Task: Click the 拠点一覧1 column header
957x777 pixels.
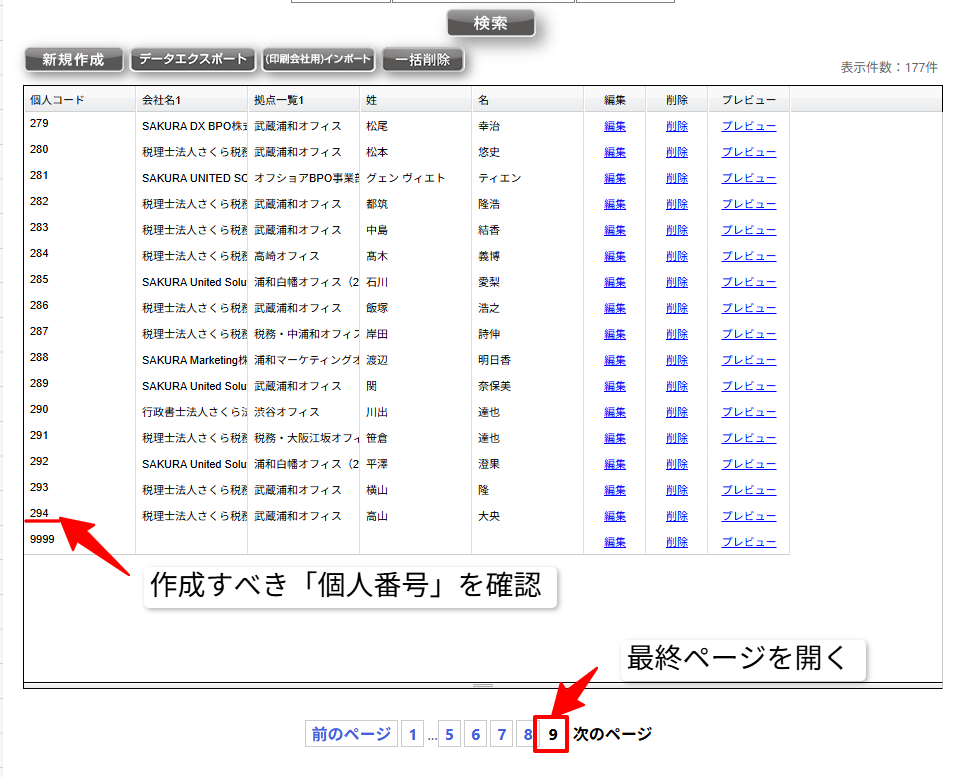Action: (279, 100)
